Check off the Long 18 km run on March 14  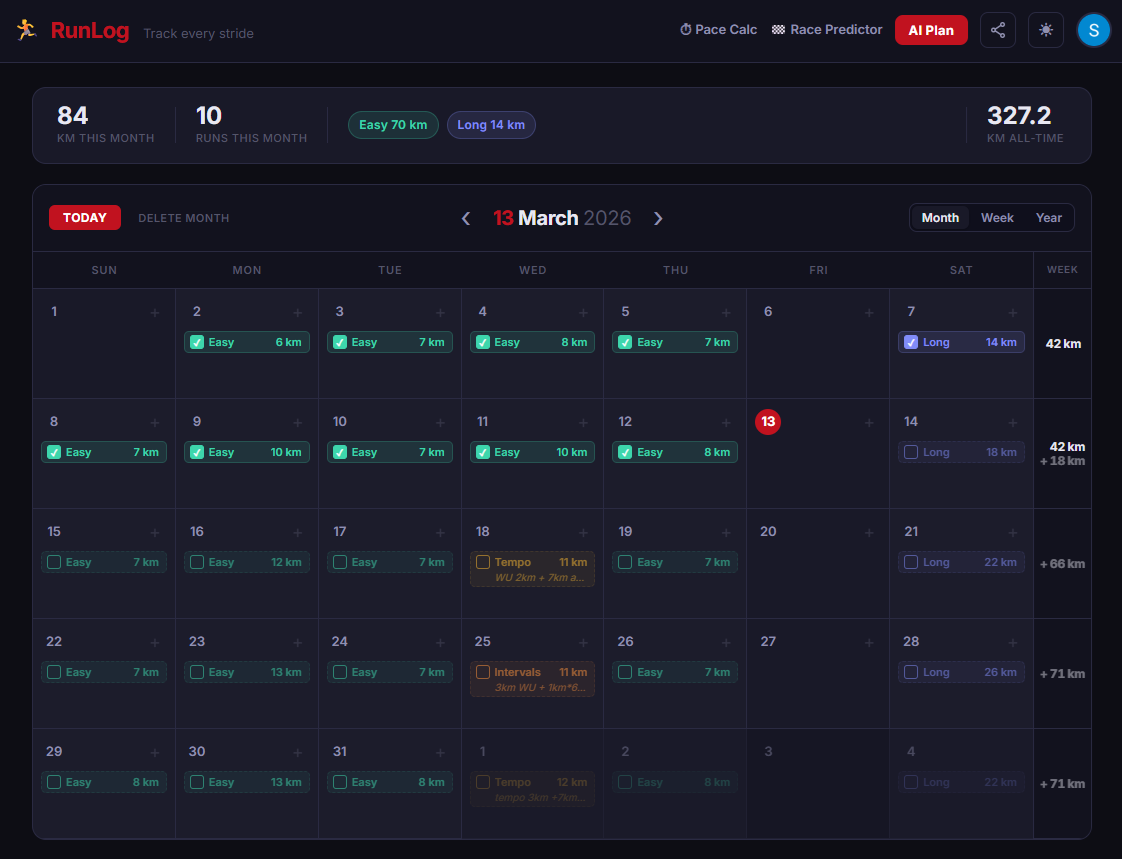(911, 452)
